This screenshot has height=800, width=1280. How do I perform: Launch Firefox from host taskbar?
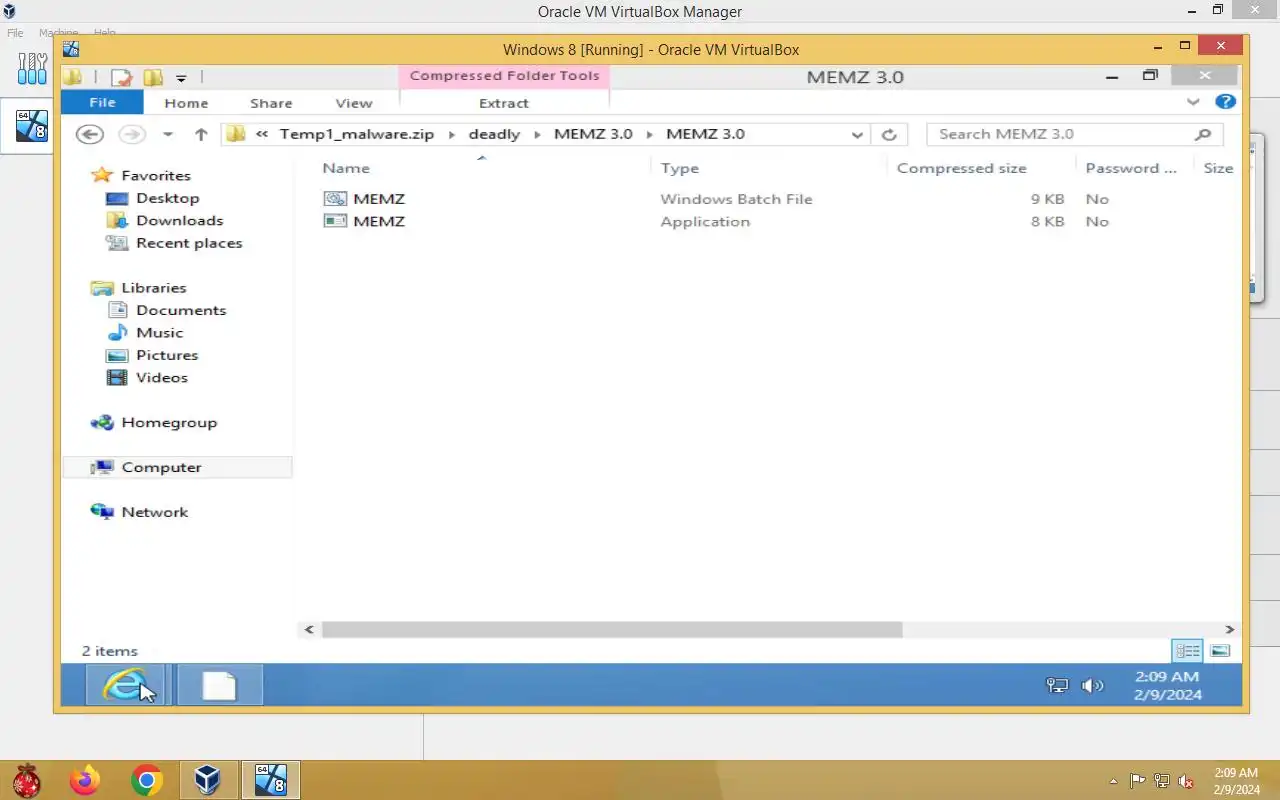85,780
